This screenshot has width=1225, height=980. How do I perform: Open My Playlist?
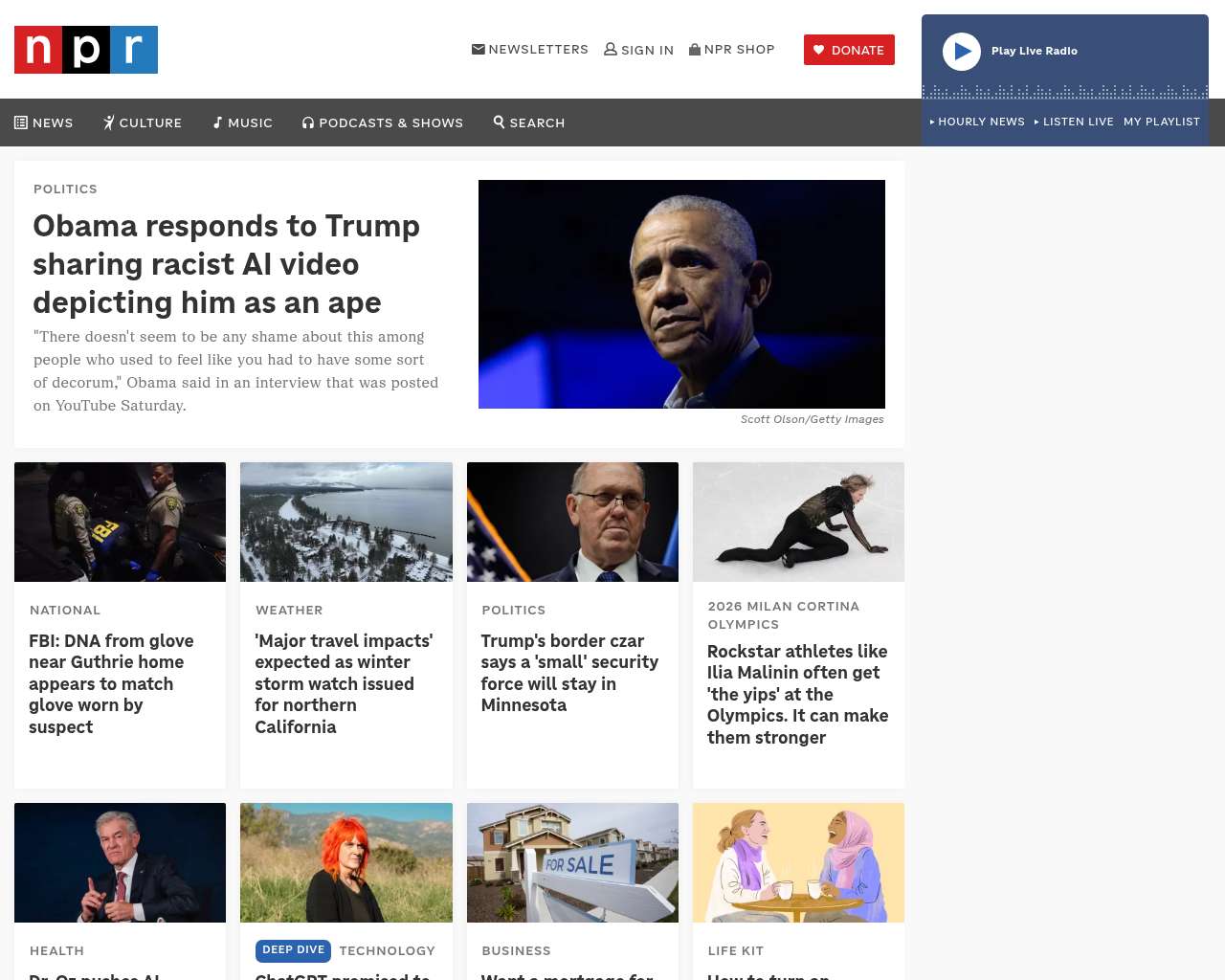(1162, 122)
